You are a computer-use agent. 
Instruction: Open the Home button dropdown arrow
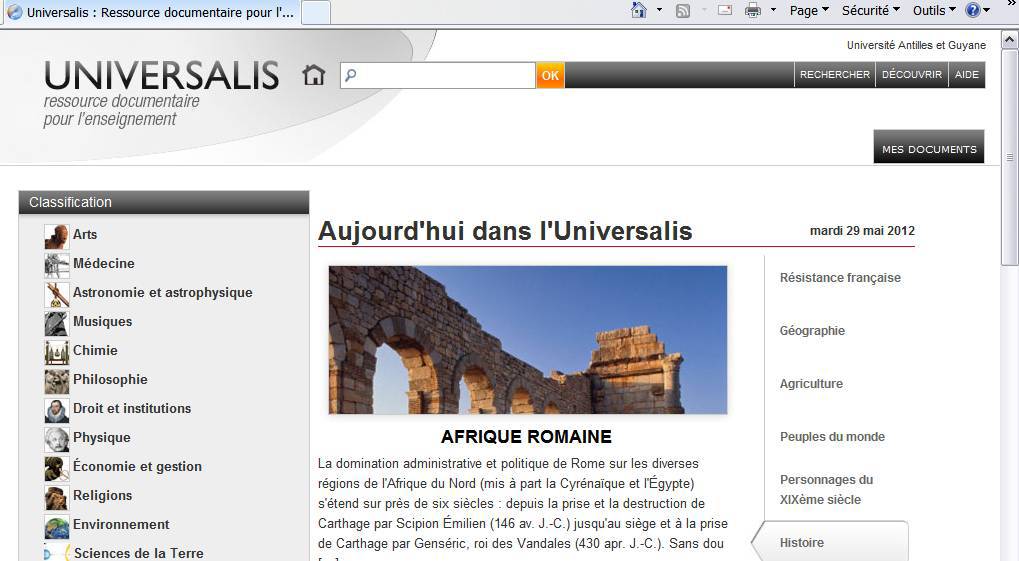pos(659,10)
